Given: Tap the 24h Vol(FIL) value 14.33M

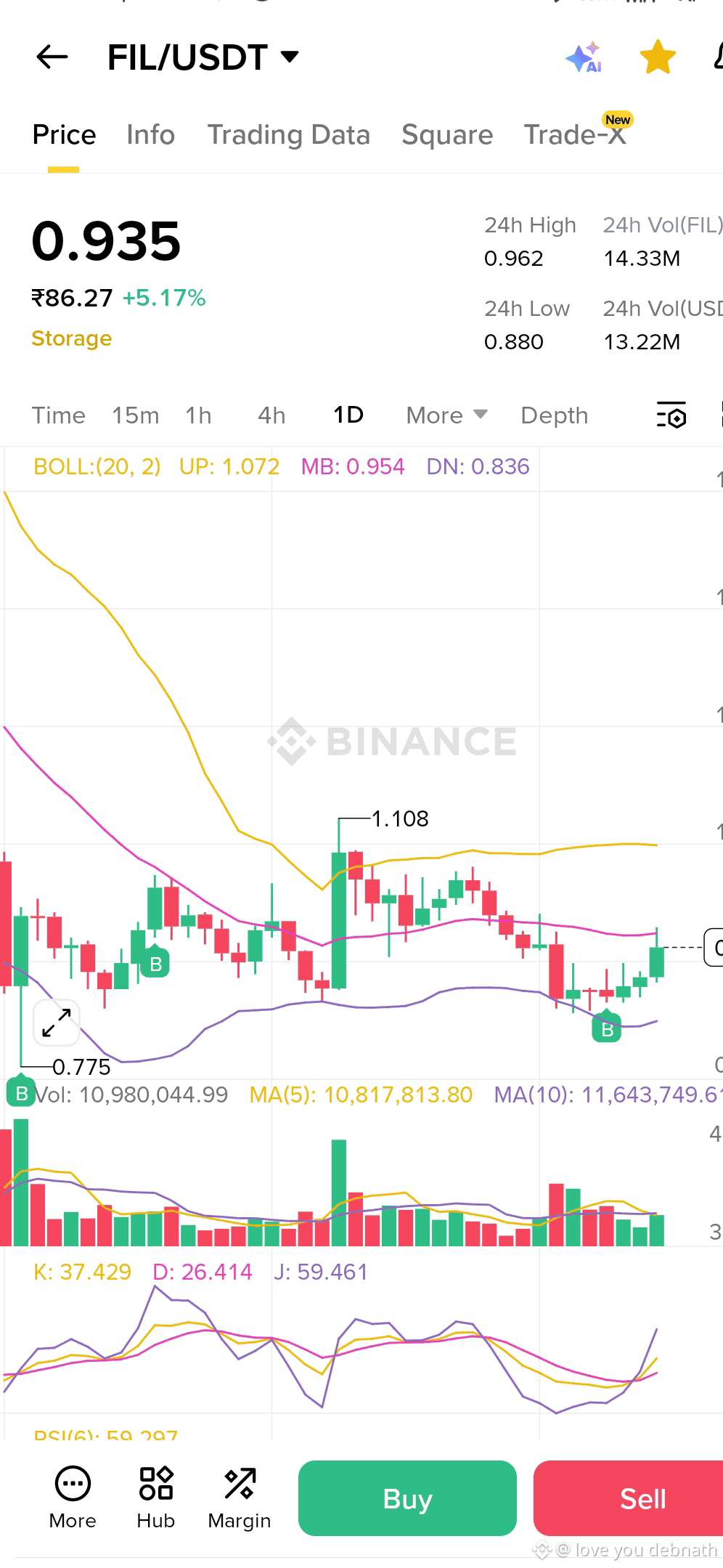Looking at the screenshot, I should click(642, 259).
